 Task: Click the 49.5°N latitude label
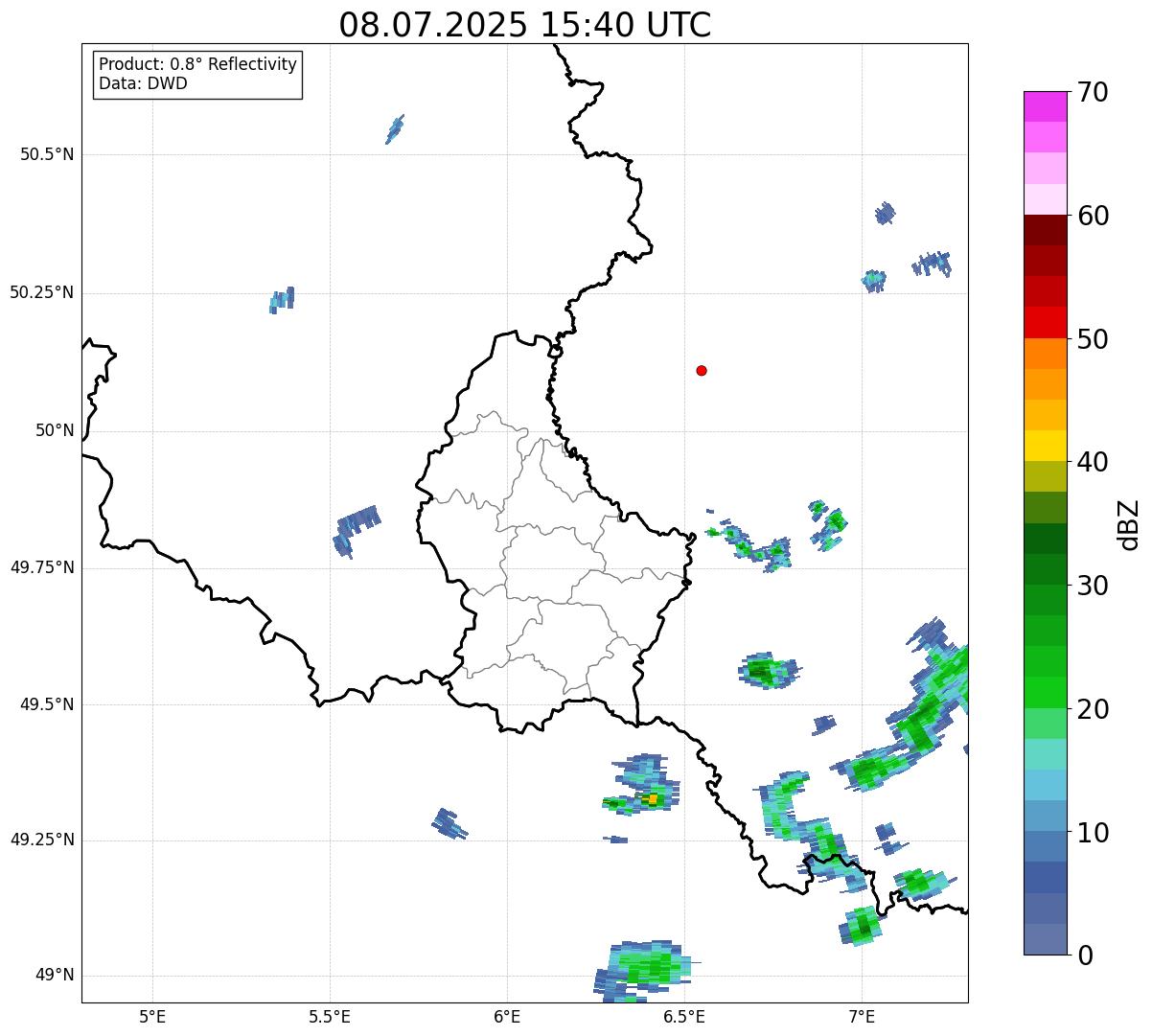point(47,704)
